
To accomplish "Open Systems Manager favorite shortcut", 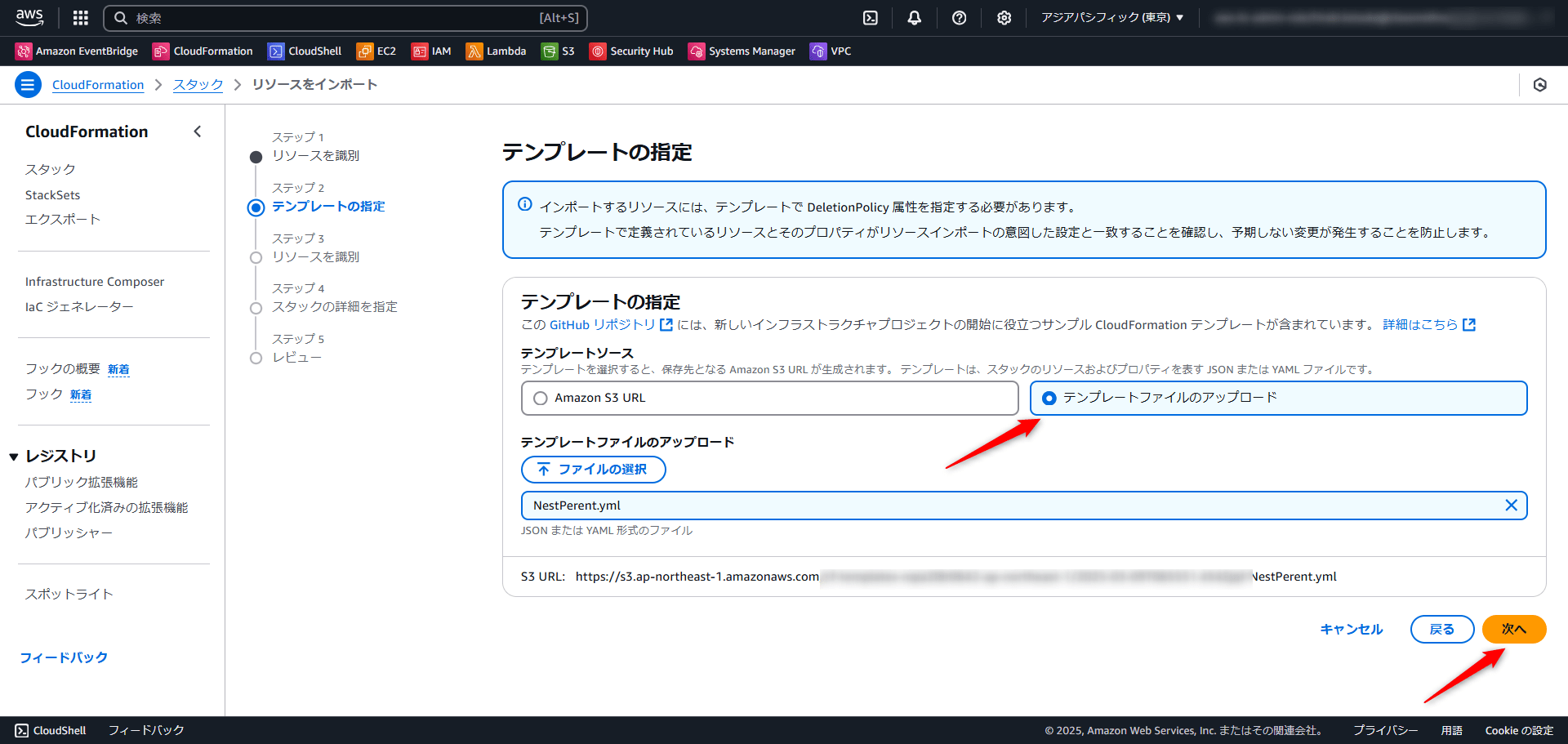I will (x=742, y=51).
